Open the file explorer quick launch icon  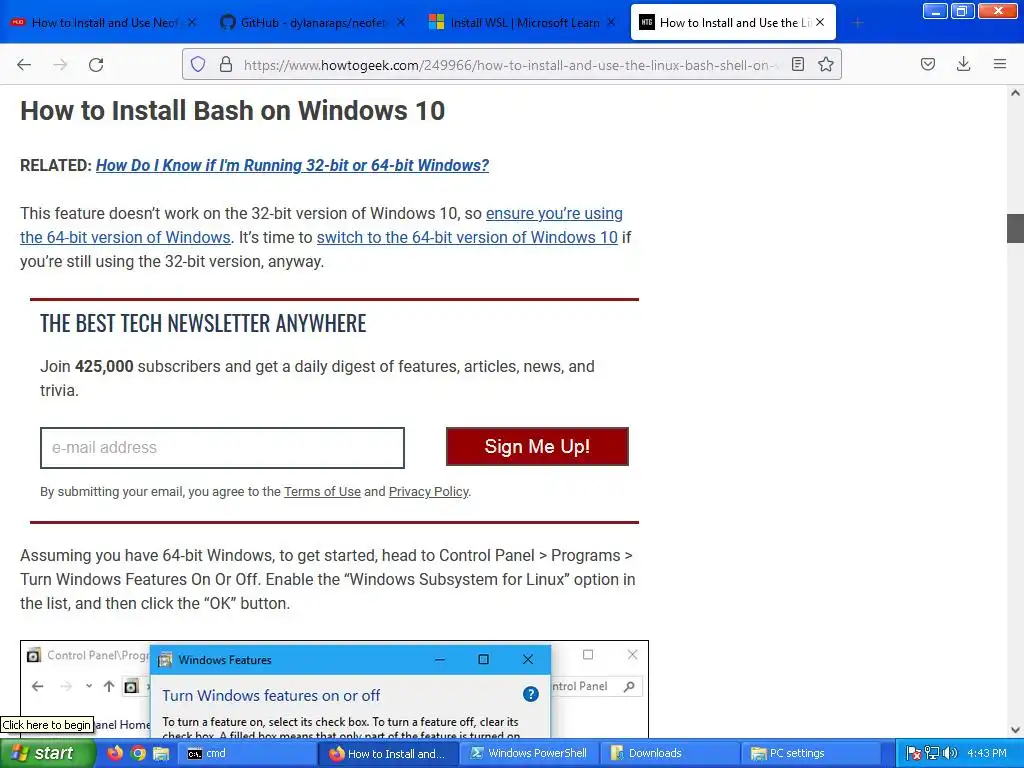point(161,753)
